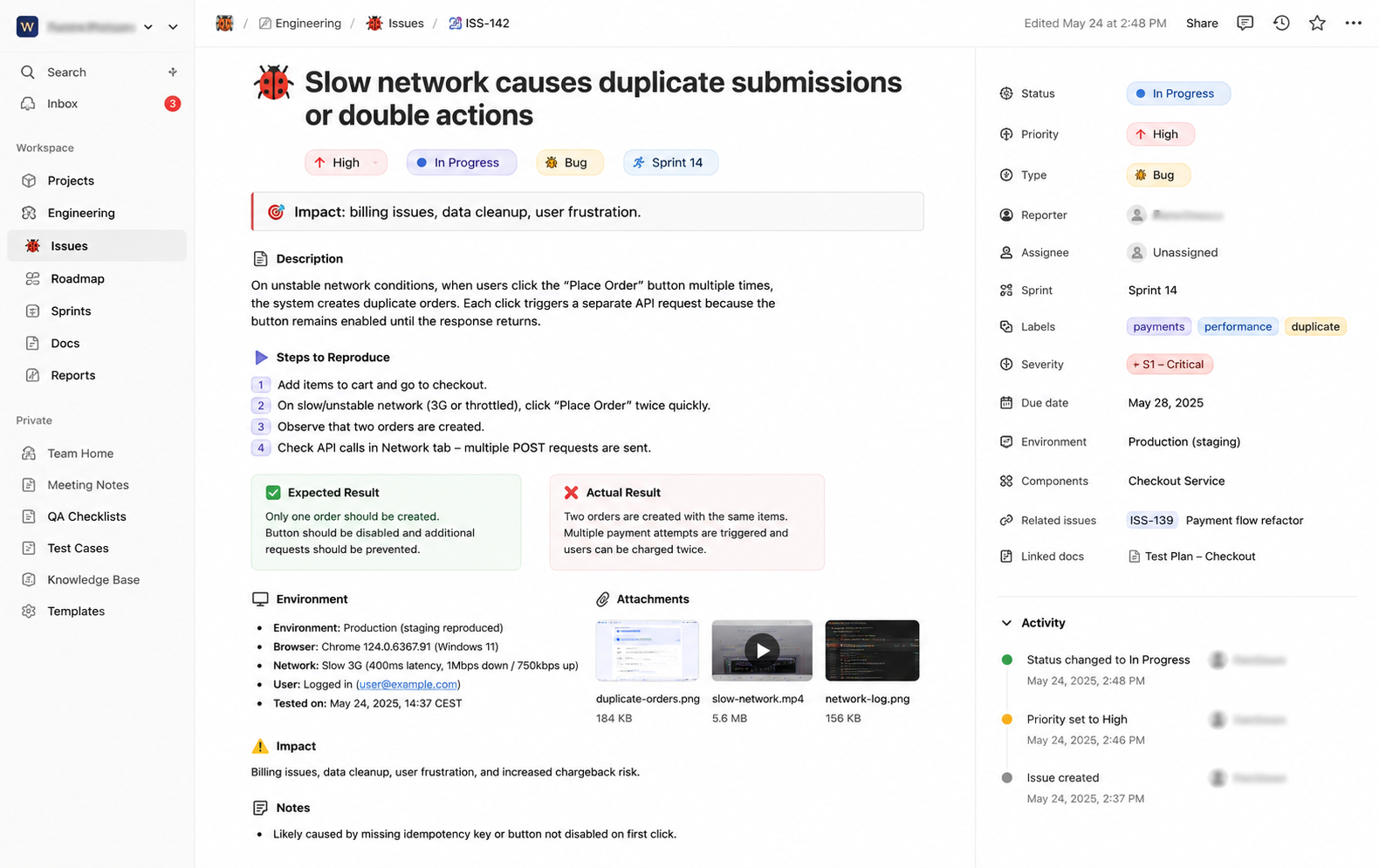The height and width of the screenshot is (868, 1379).
Task: Go to Engineering breadcrumb
Action: [x=300, y=24]
